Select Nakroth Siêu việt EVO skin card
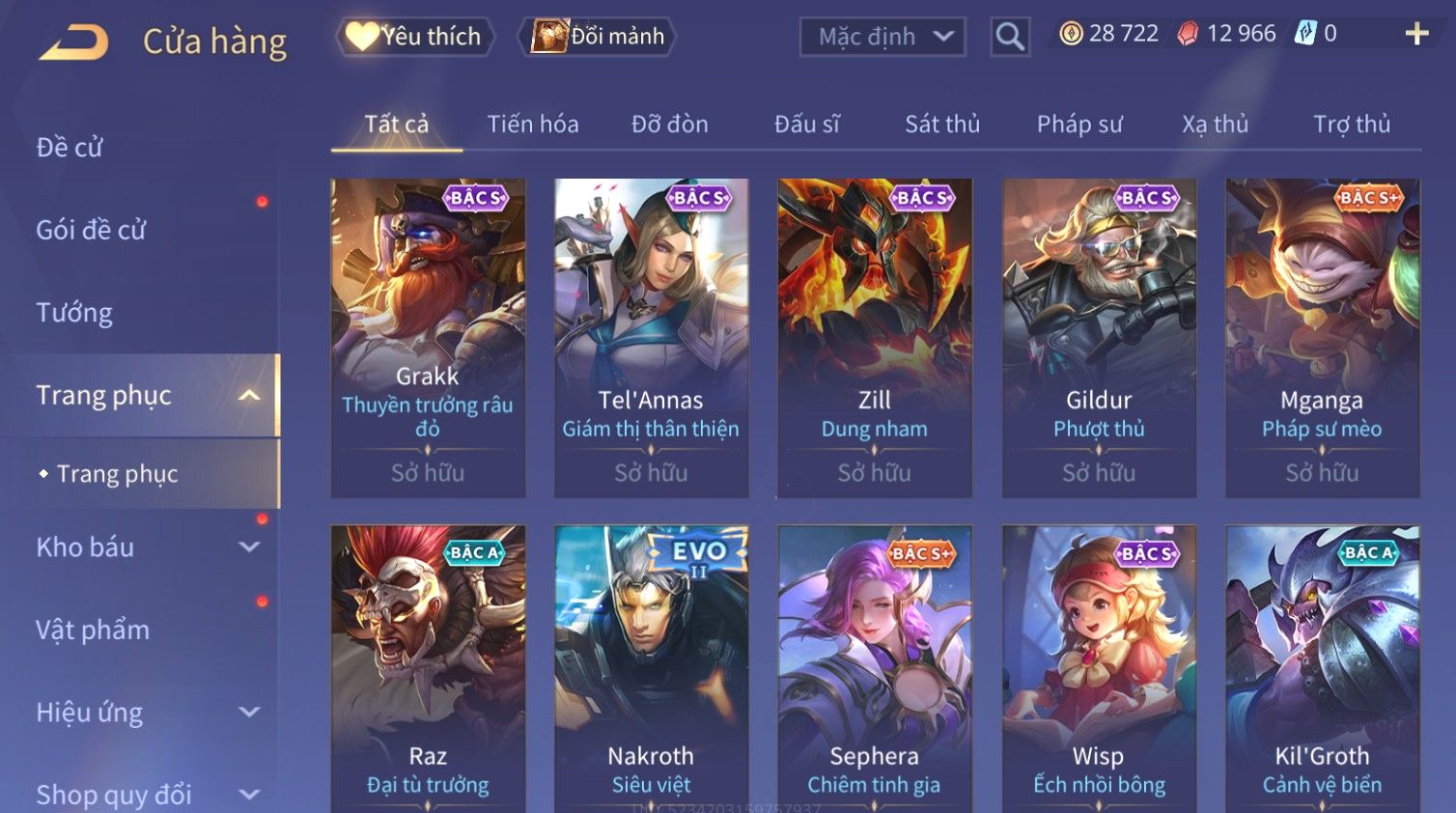 point(651,668)
